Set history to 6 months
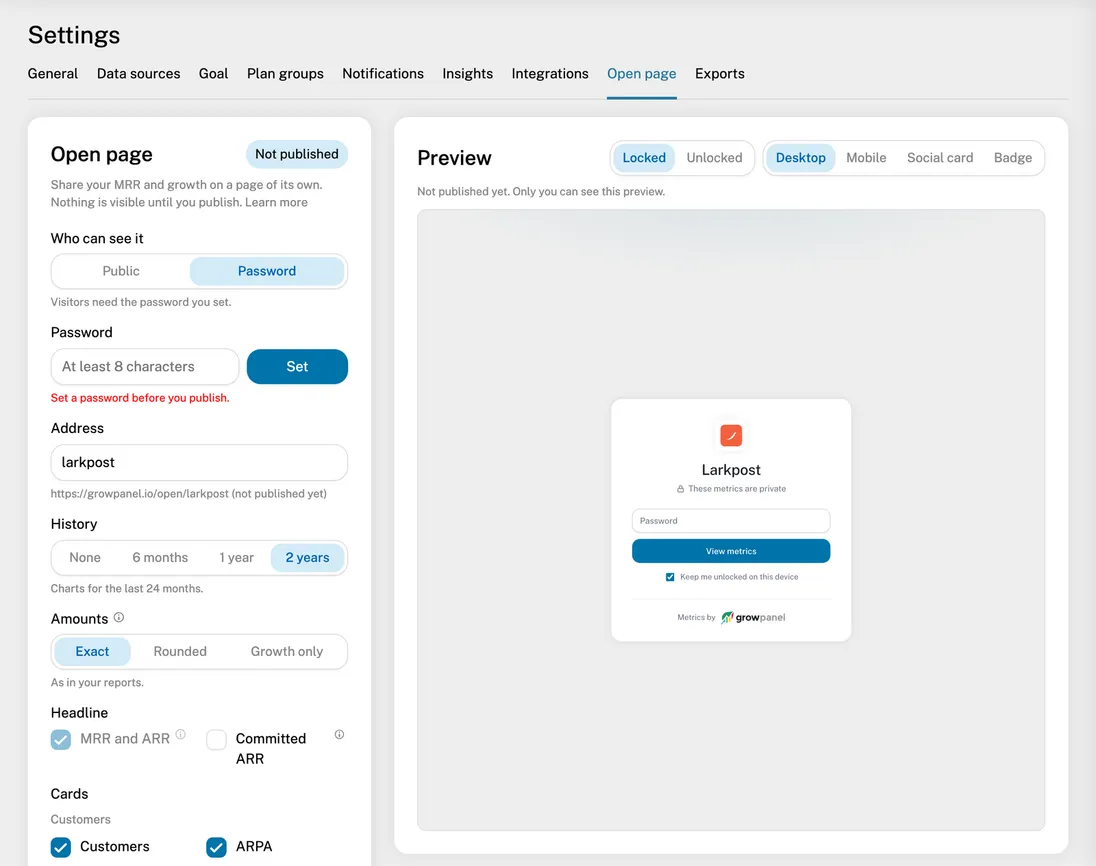 tap(160, 558)
